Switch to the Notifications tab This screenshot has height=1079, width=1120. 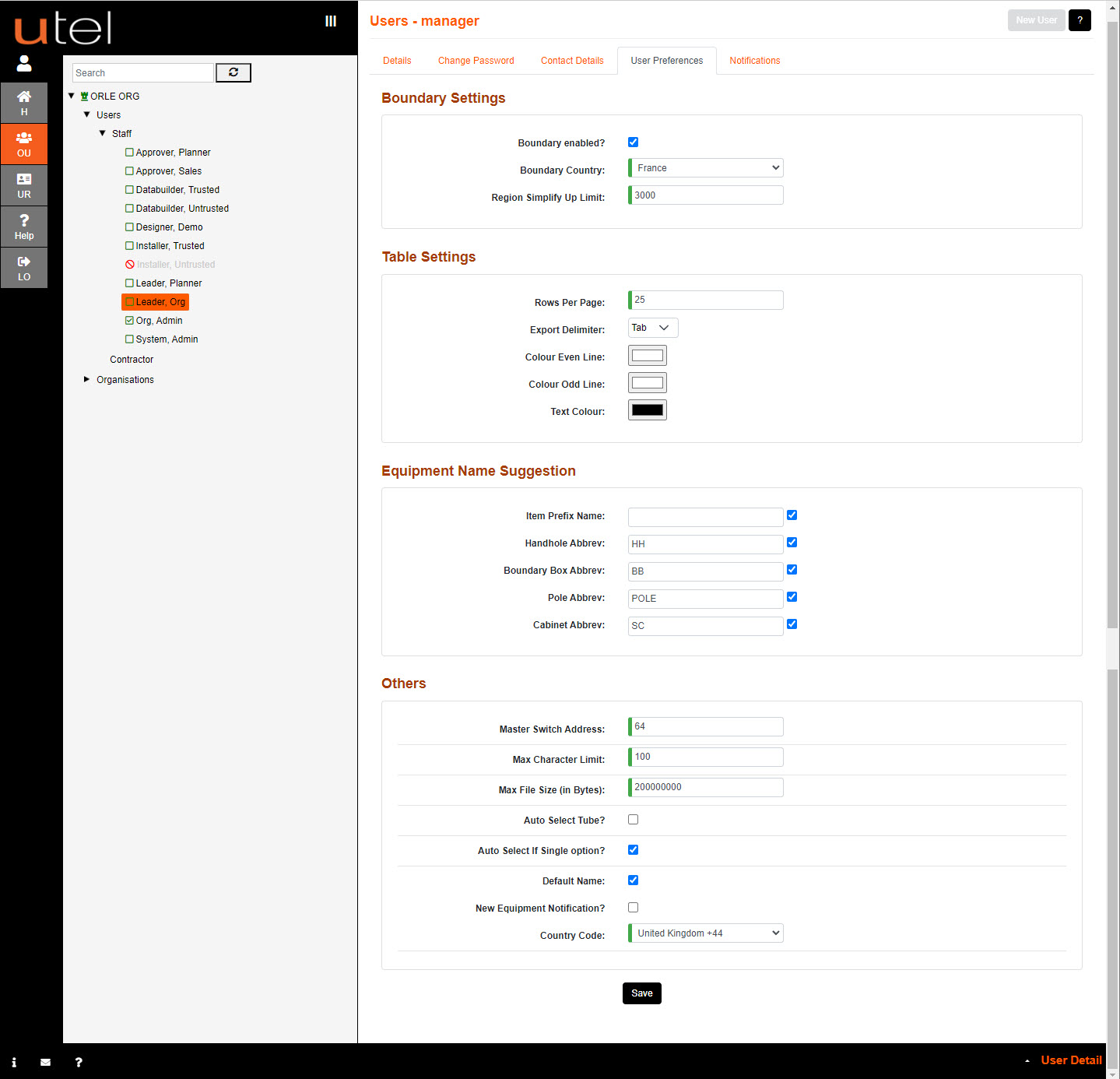tap(754, 61)
